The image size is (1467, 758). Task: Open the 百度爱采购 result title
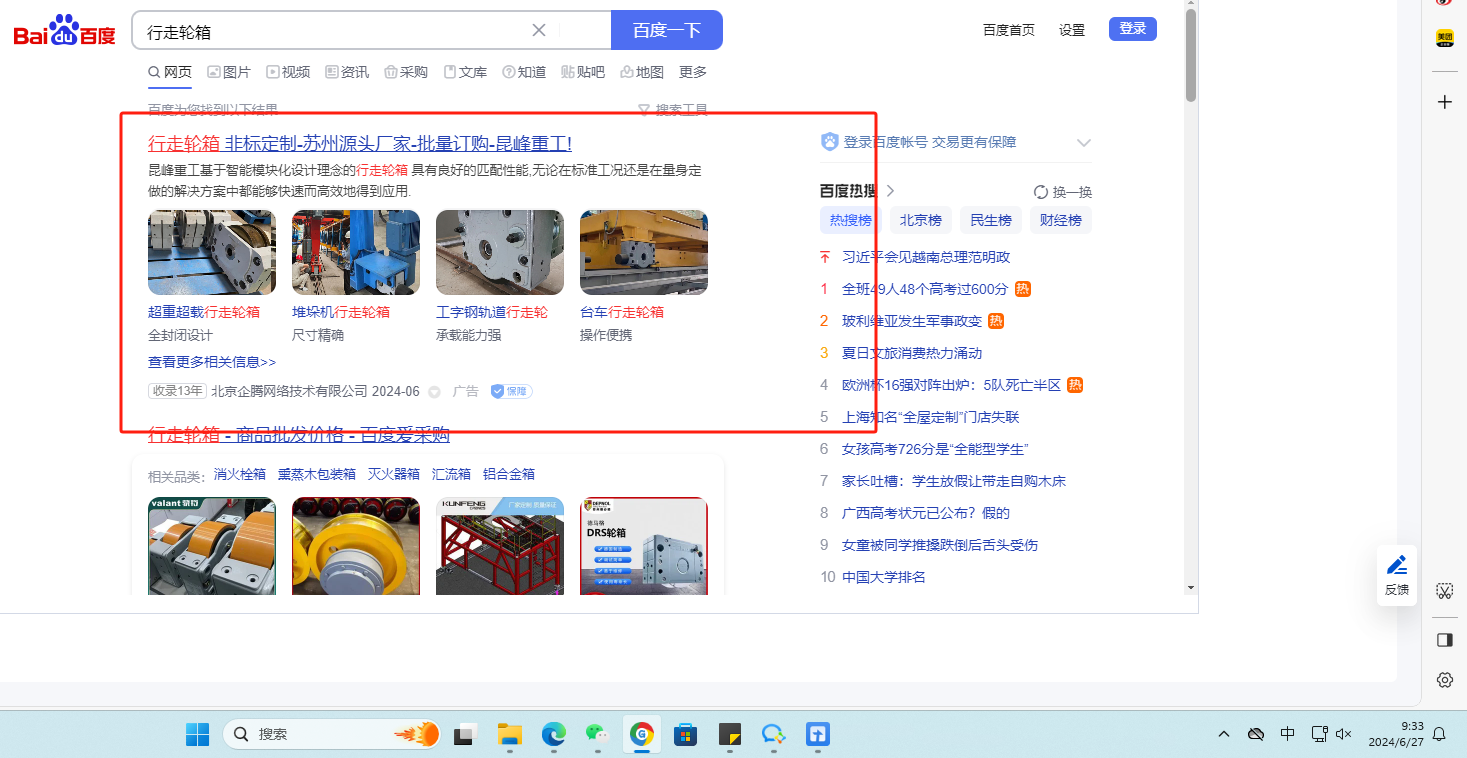point(299,435)
